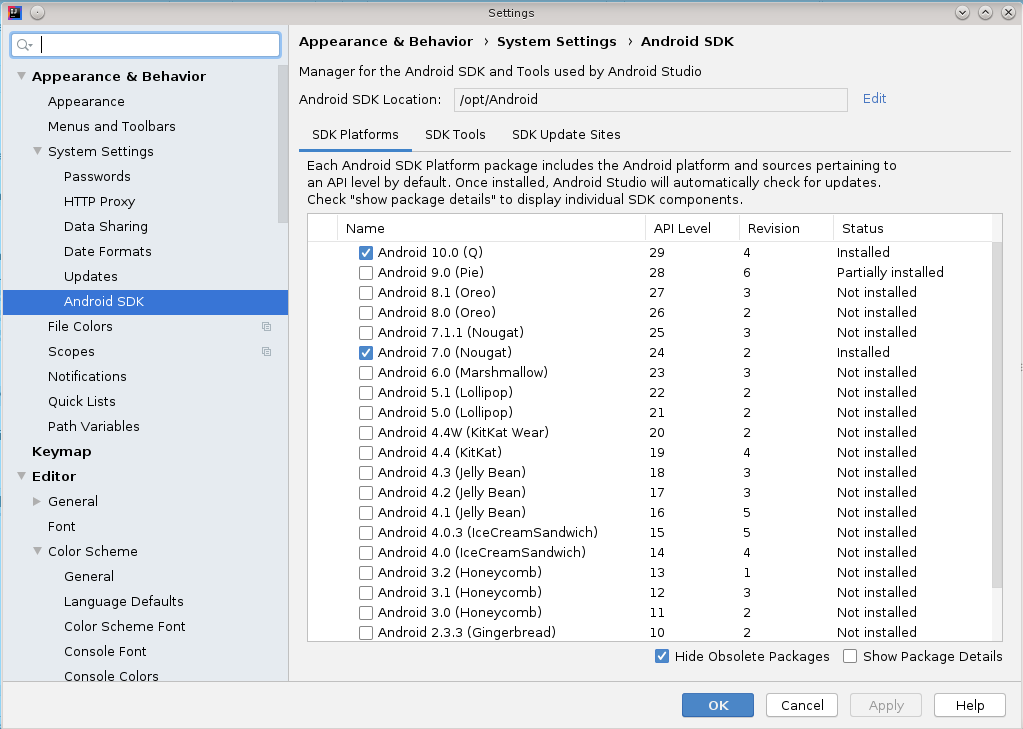Screen dimensions: 1023x729
Task: Click the System Settings breadcrumb
Action: tap(557, 42)
